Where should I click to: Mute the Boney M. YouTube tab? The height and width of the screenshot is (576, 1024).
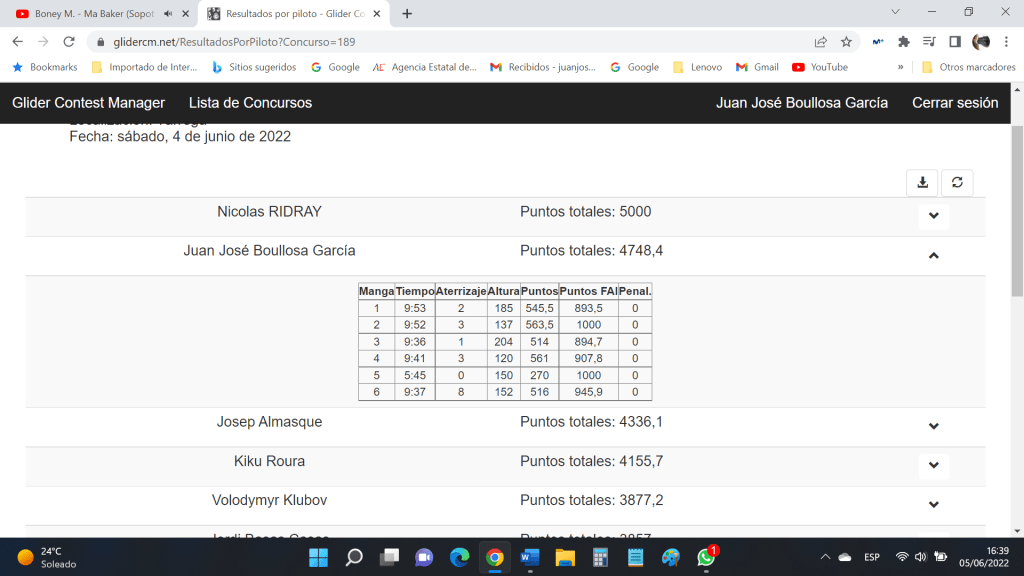(x=167, y=14)
